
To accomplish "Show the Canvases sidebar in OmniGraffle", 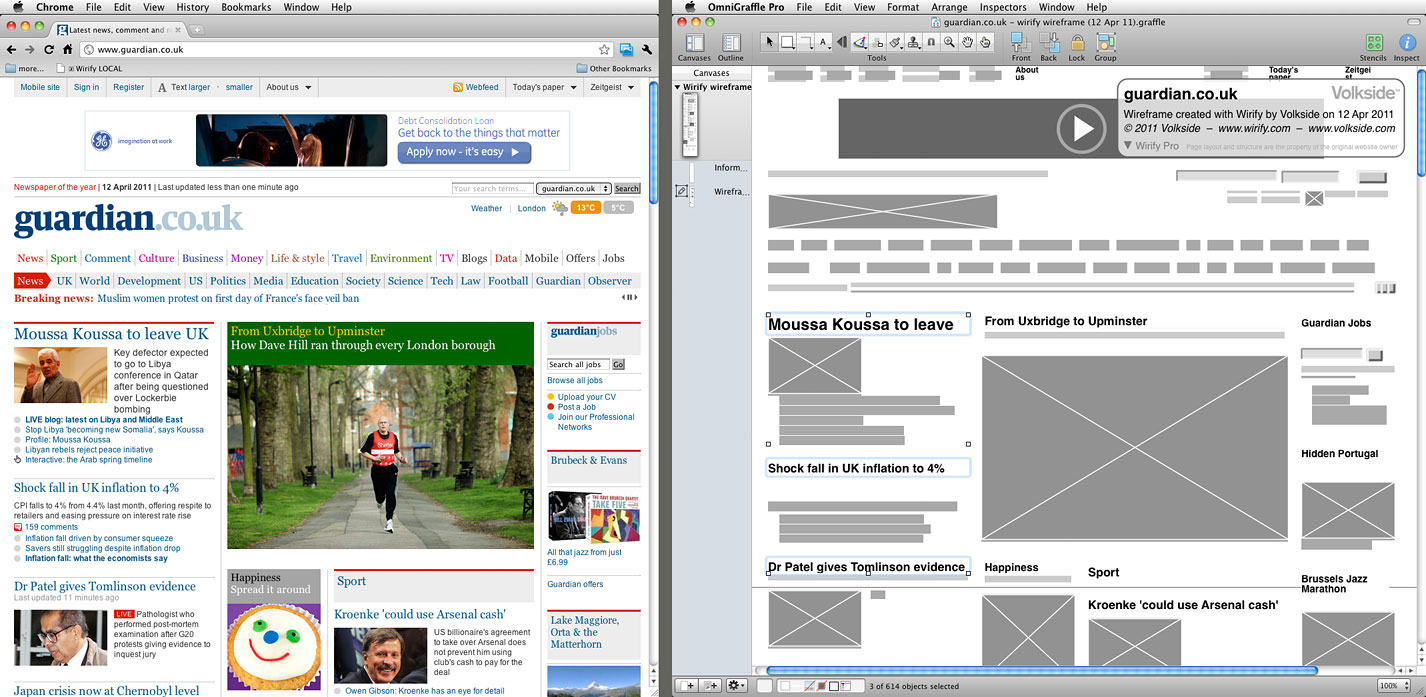I will 695,47.
